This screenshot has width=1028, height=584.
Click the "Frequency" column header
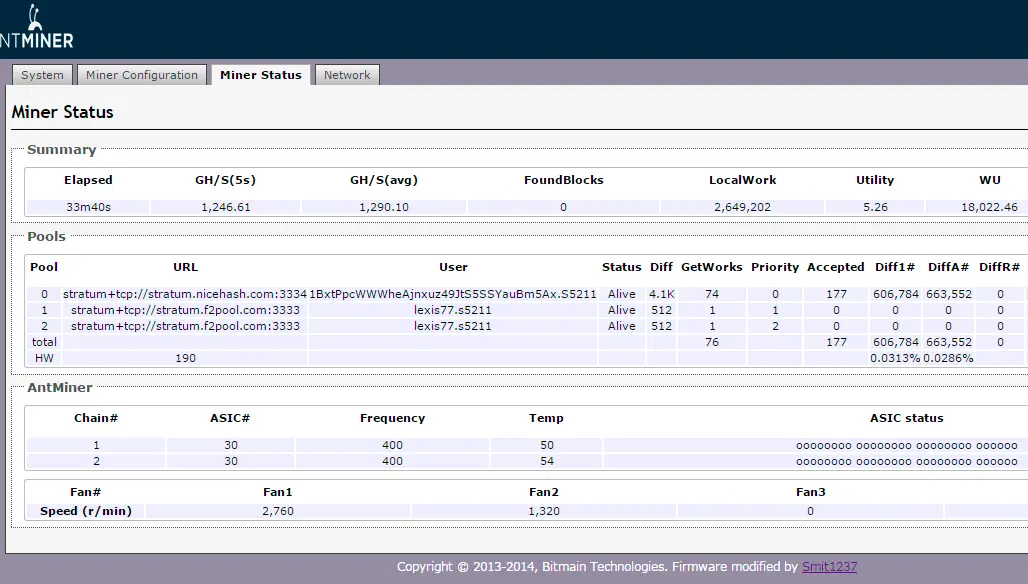click(x=393, y=418)
